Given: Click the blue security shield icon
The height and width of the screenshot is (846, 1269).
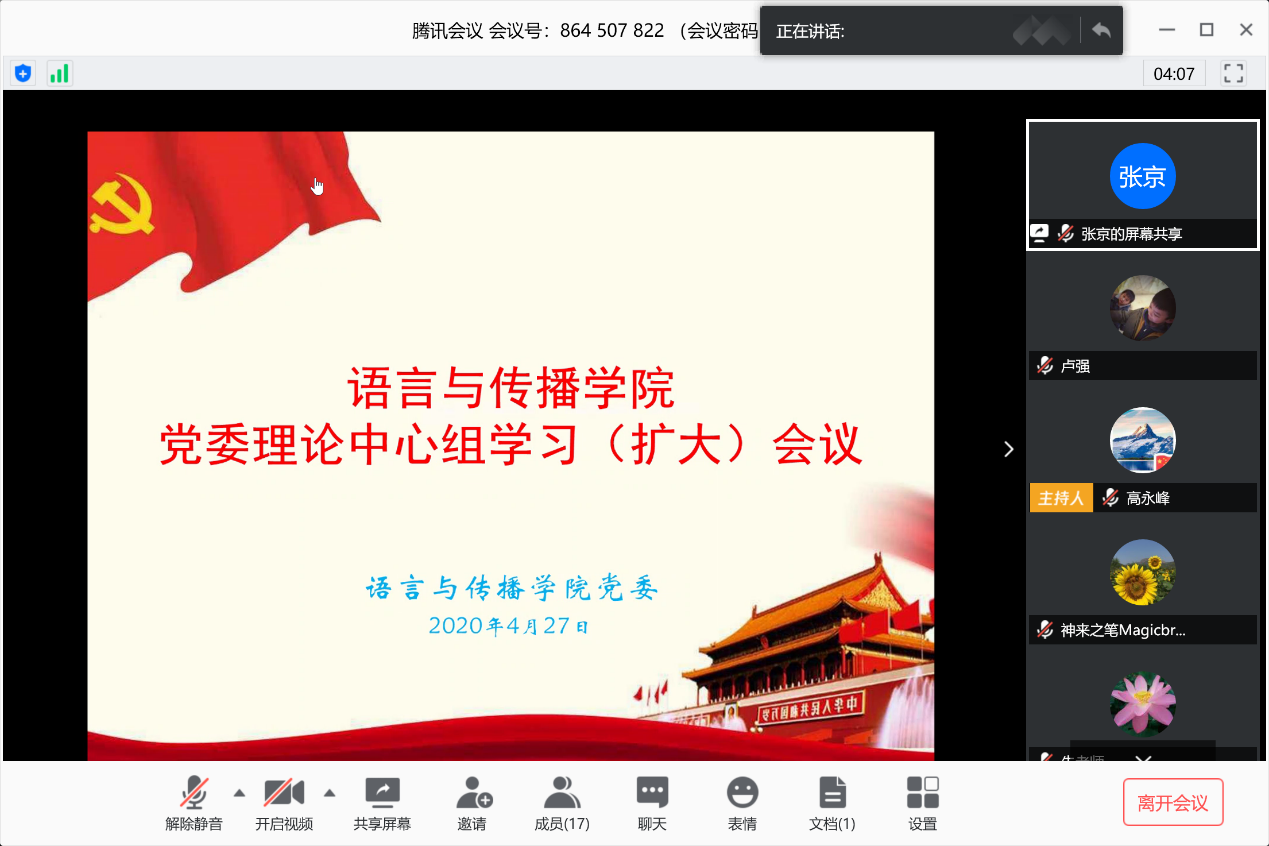Looking at the screenshot, I should coord(22,73).
